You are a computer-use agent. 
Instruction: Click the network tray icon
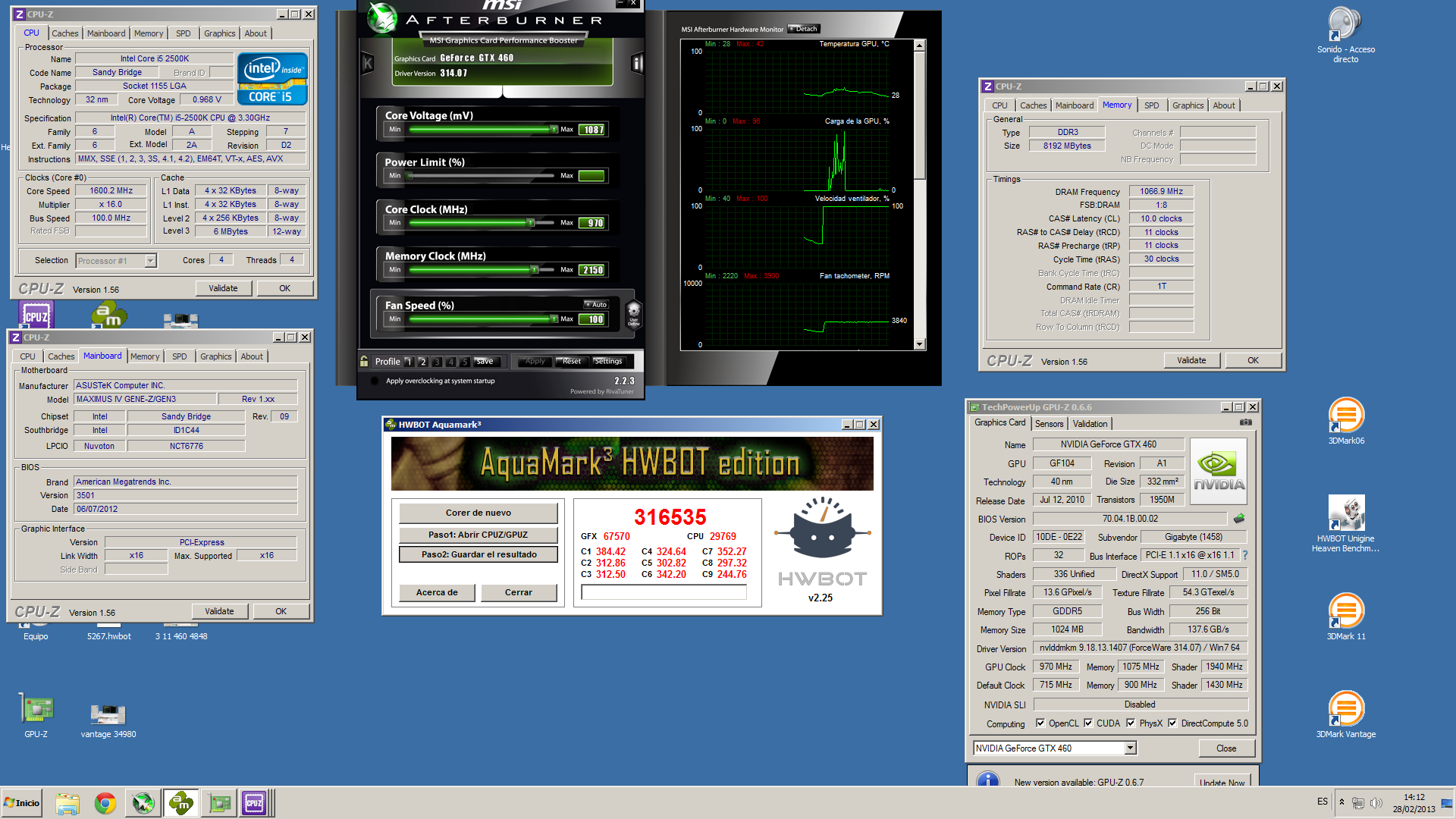coord(1358,802)
